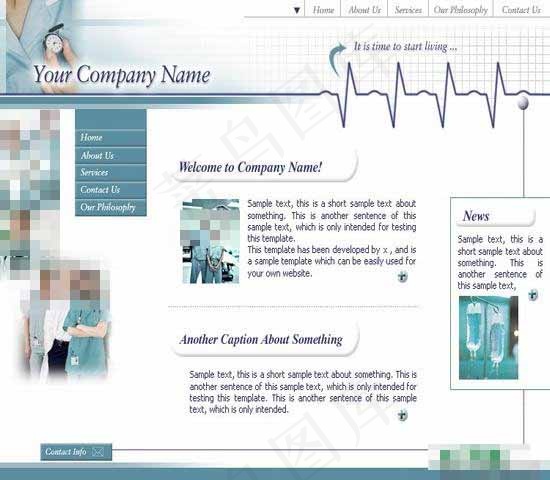Open the IV drip bag thumbnail in News
The image size is (550, 480).
[488, 338]
